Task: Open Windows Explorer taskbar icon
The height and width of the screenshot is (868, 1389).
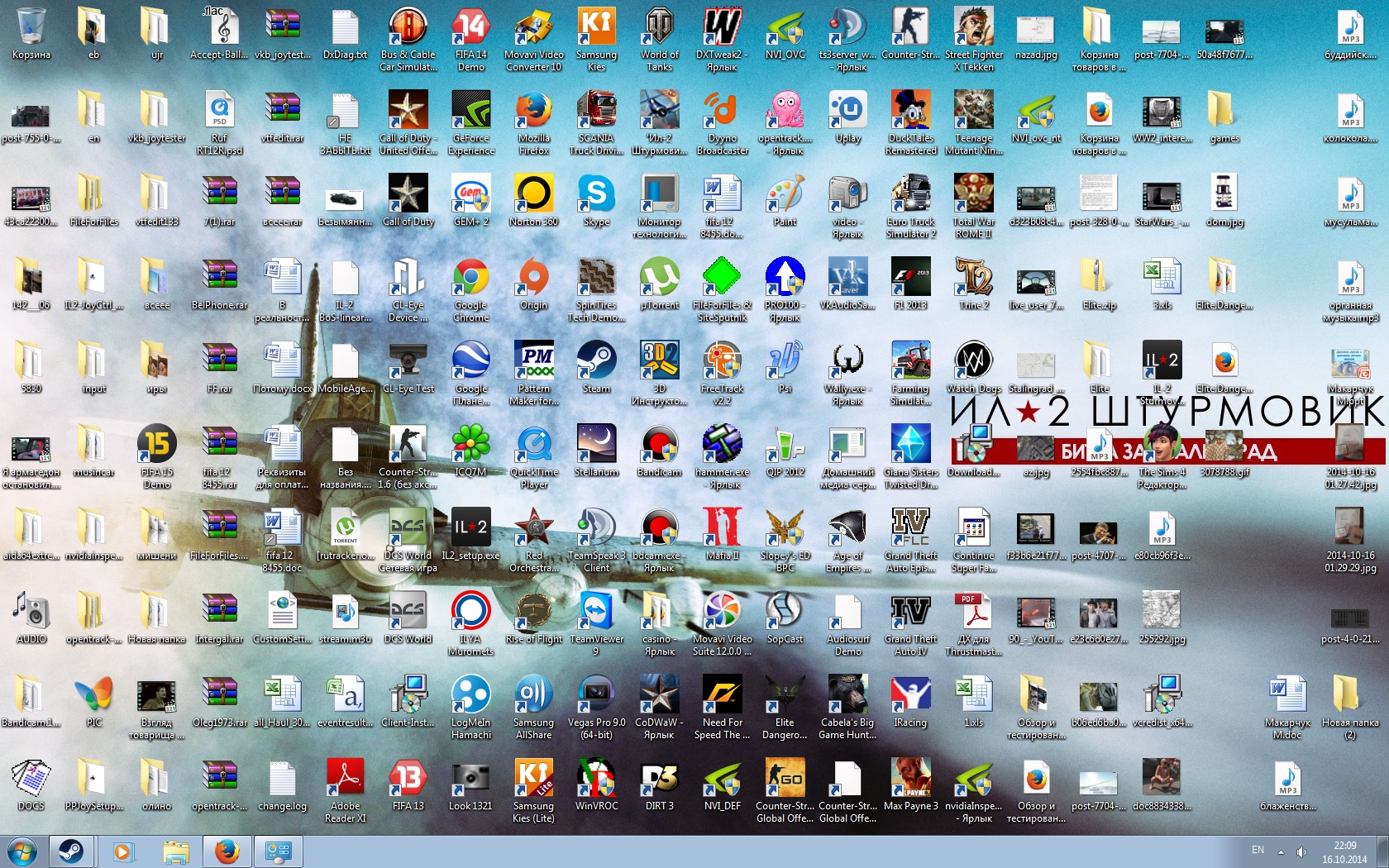Action: (x=175, y=851)
